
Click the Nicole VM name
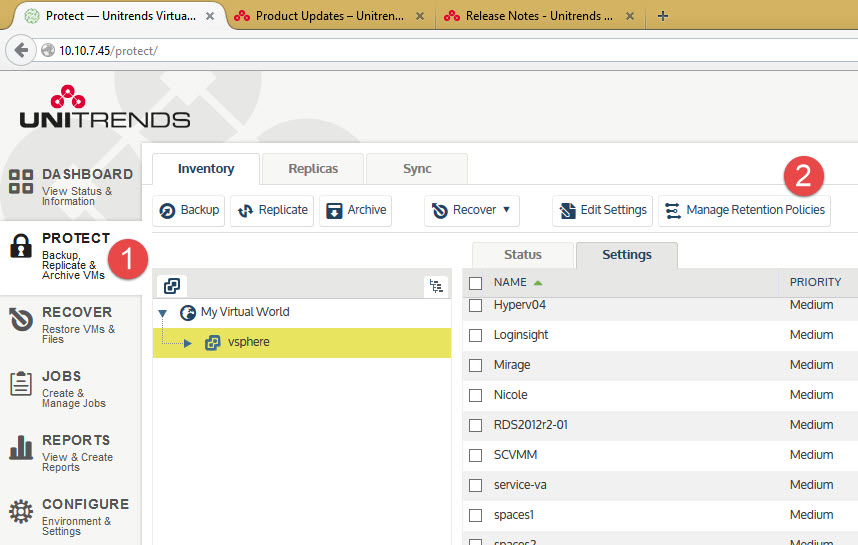[x=511, y=395]
